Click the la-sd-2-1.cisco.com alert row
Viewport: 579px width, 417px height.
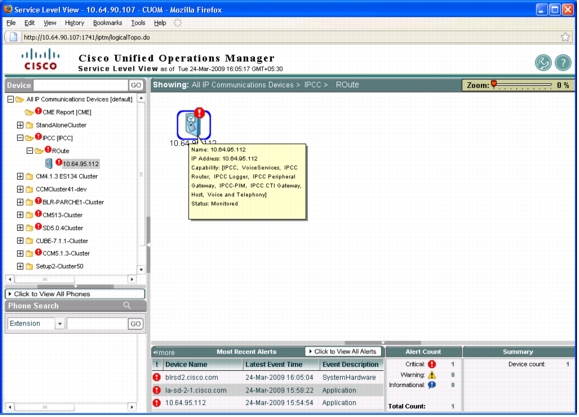pos(268,390)
